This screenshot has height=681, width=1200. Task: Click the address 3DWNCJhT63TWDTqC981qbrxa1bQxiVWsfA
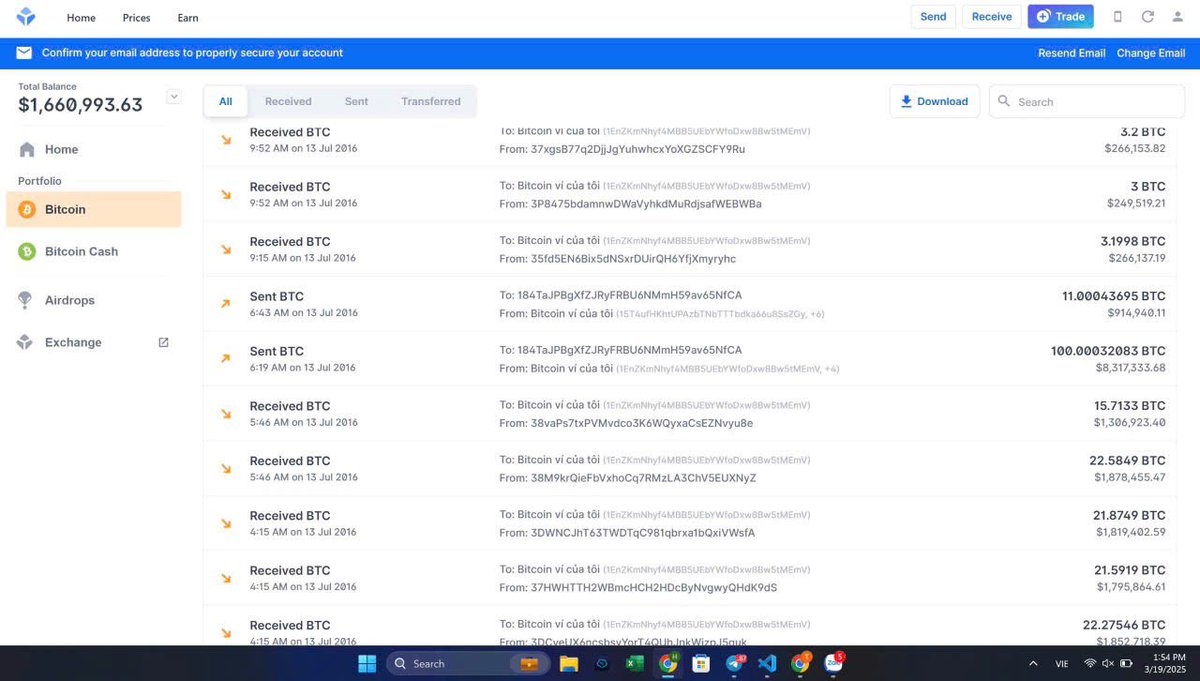coord(643,533)
